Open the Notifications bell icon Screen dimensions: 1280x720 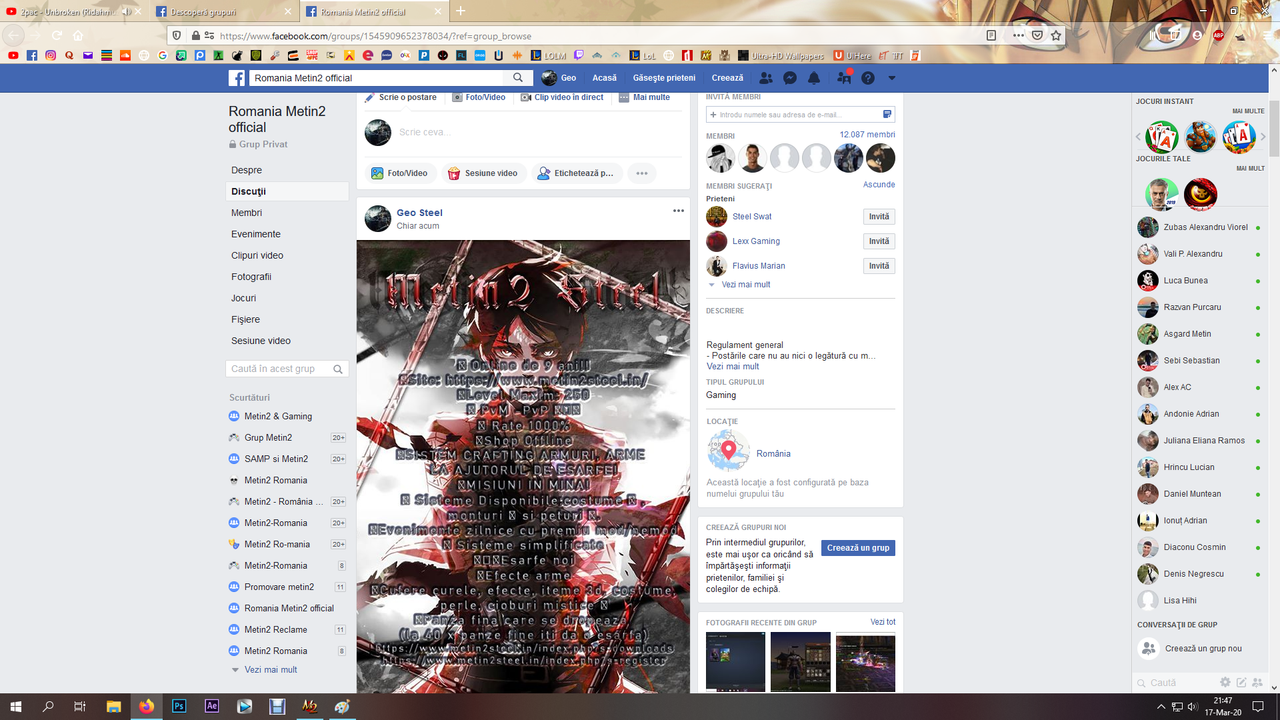pos(814,78)
